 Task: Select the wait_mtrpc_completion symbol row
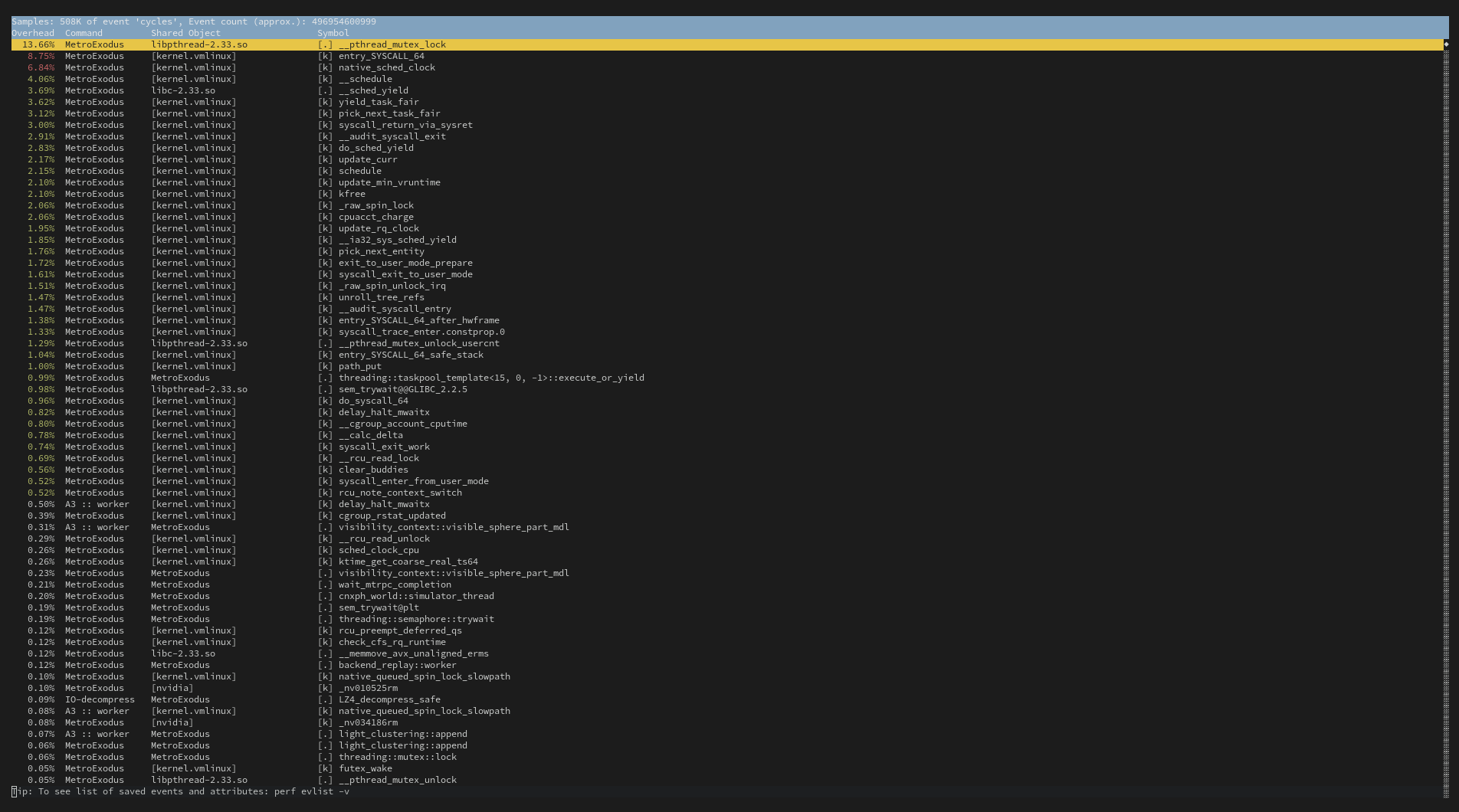click(395, 584)
